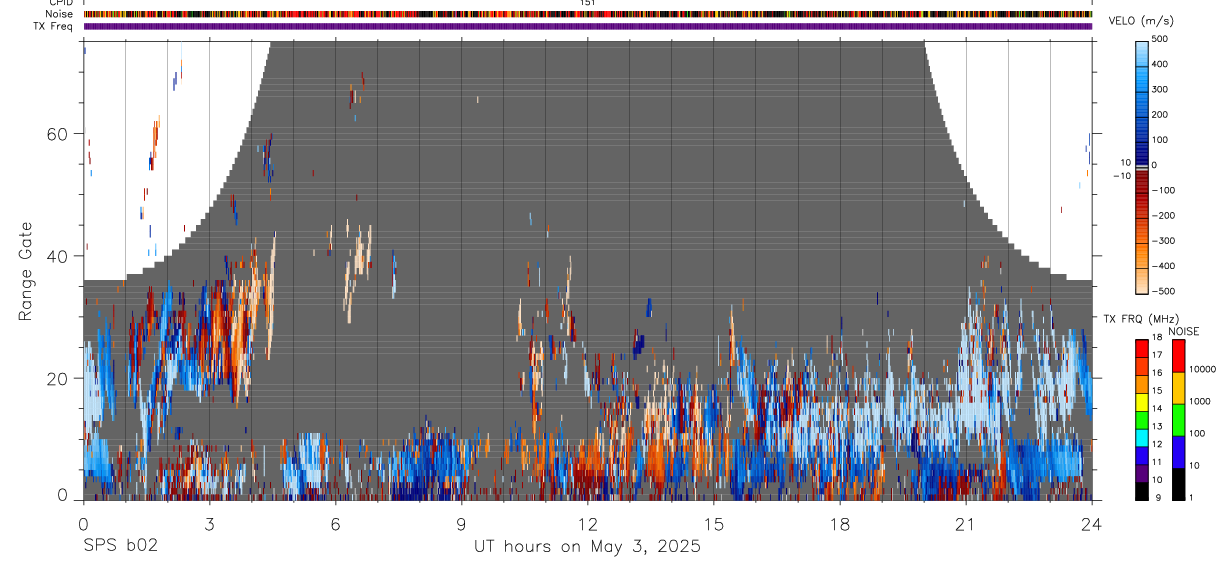Image resolution: width=1228 pixels, height=567 pixels.
Task: Click the 'Range Gate' y-axis title
Action: tap(25, 271)
